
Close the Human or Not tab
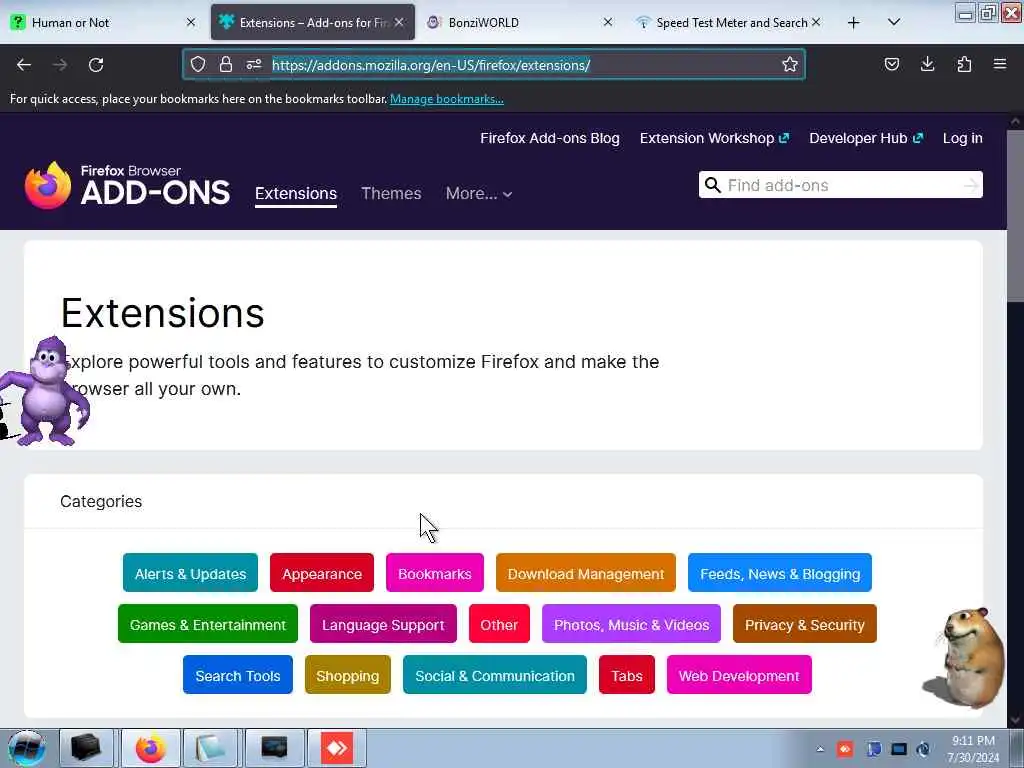coord(191,23)
